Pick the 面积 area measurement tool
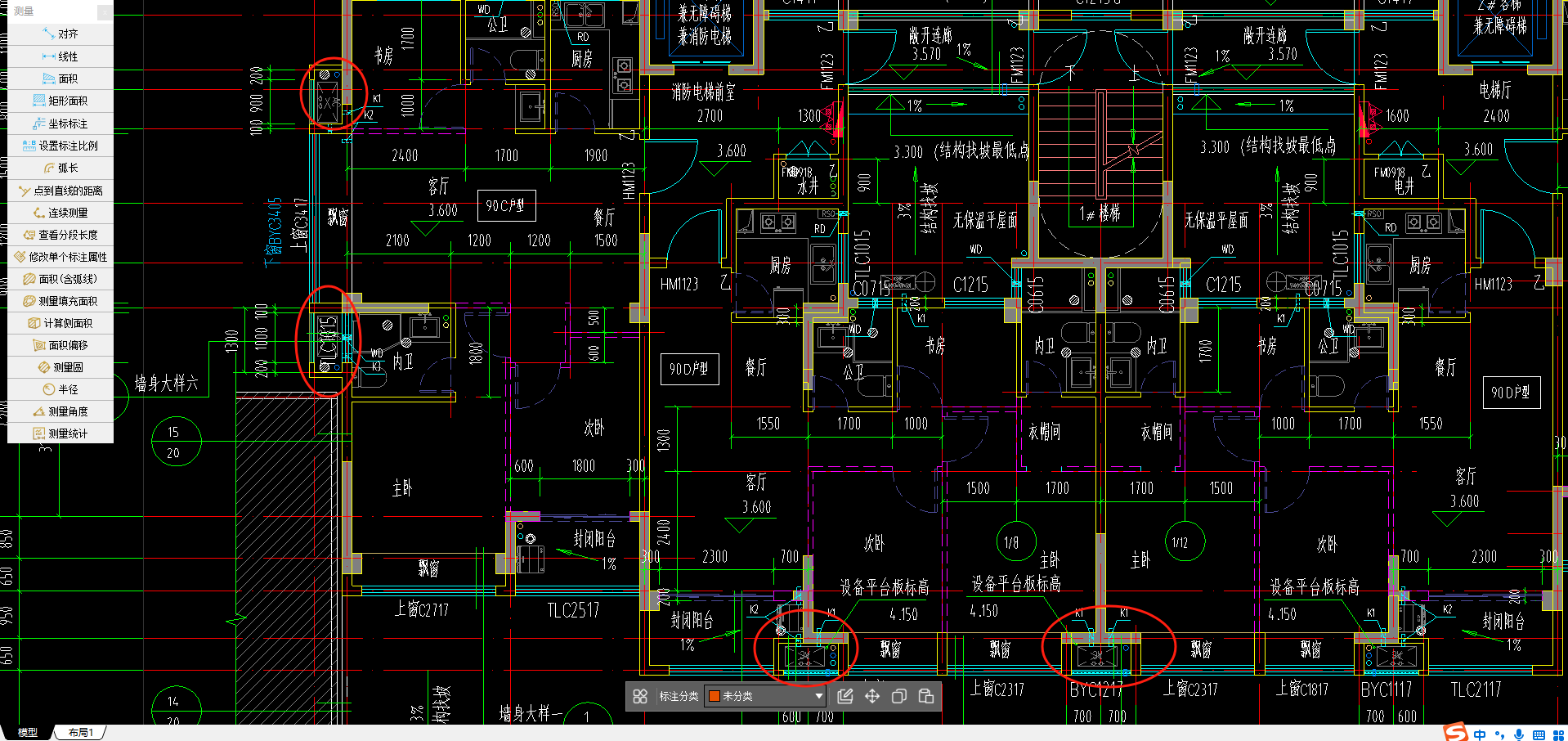This screenshot has height=741, width=1568. tap(60, 79)
